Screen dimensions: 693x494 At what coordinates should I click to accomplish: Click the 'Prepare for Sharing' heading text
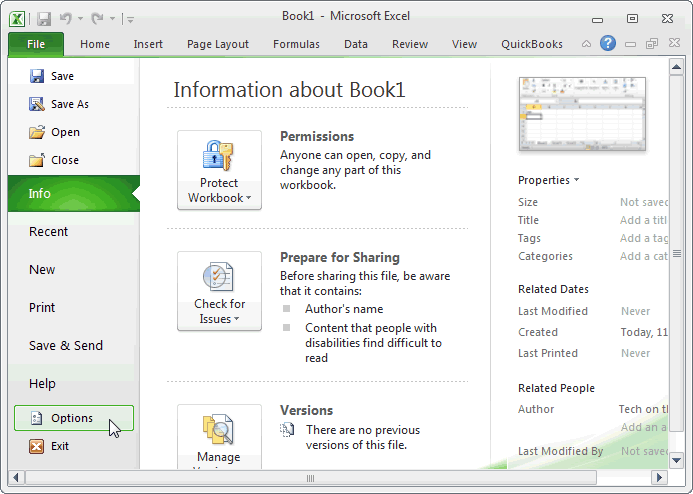click(340, 258)
